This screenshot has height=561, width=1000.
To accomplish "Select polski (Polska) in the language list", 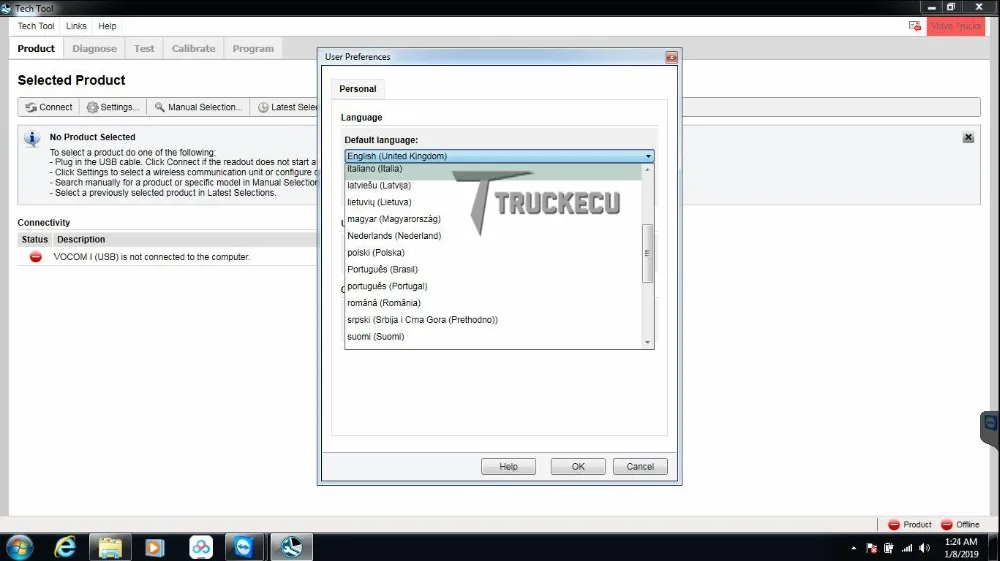I will 493,252.
